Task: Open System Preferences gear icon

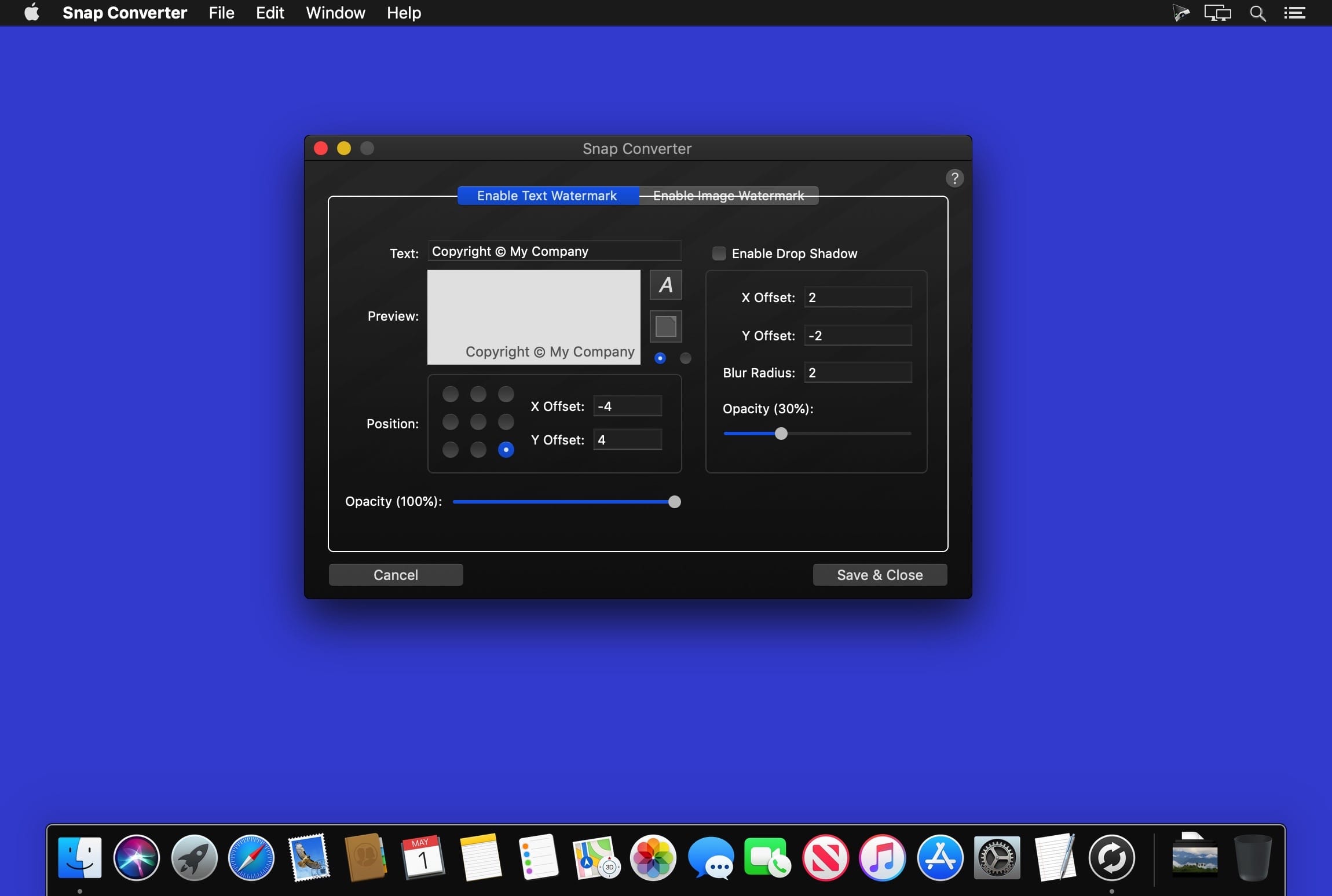Action: [997, 858]
